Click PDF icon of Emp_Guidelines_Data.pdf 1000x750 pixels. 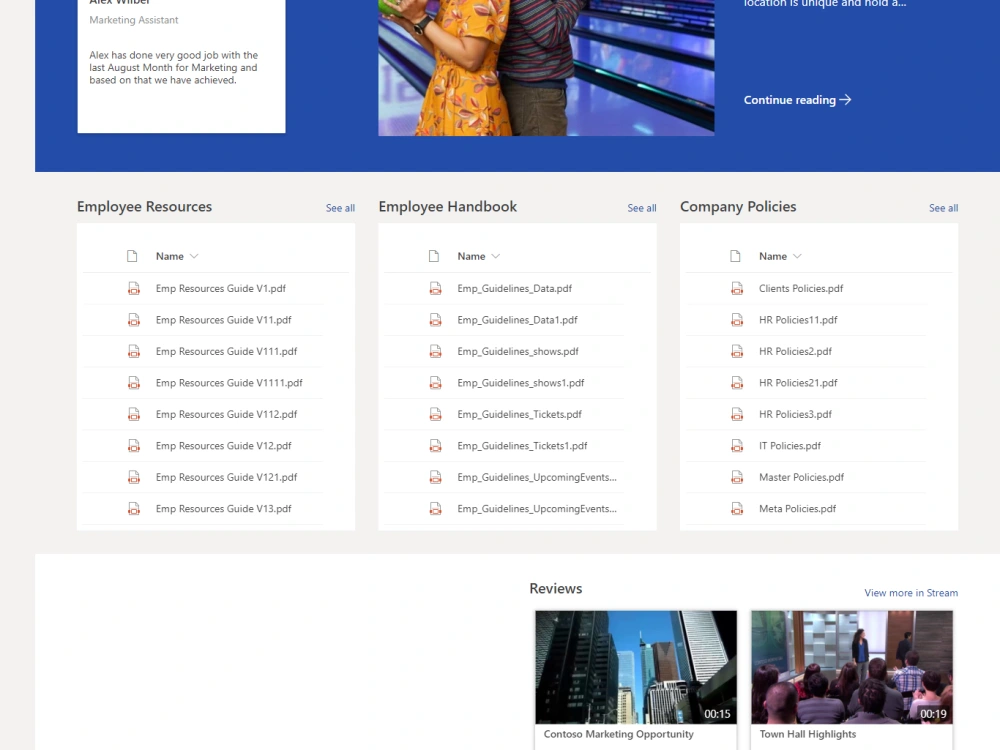(435, 288)
